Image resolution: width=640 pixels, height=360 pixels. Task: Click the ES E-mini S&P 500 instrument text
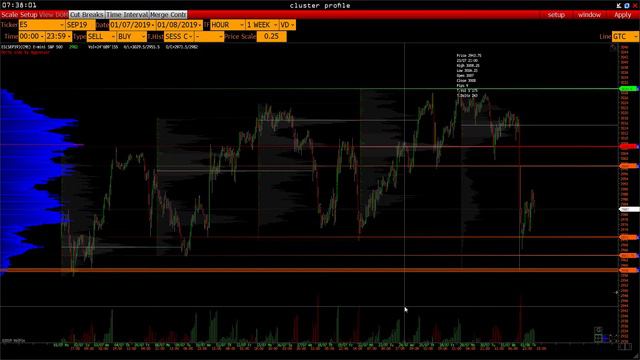[x=32, y=47]
